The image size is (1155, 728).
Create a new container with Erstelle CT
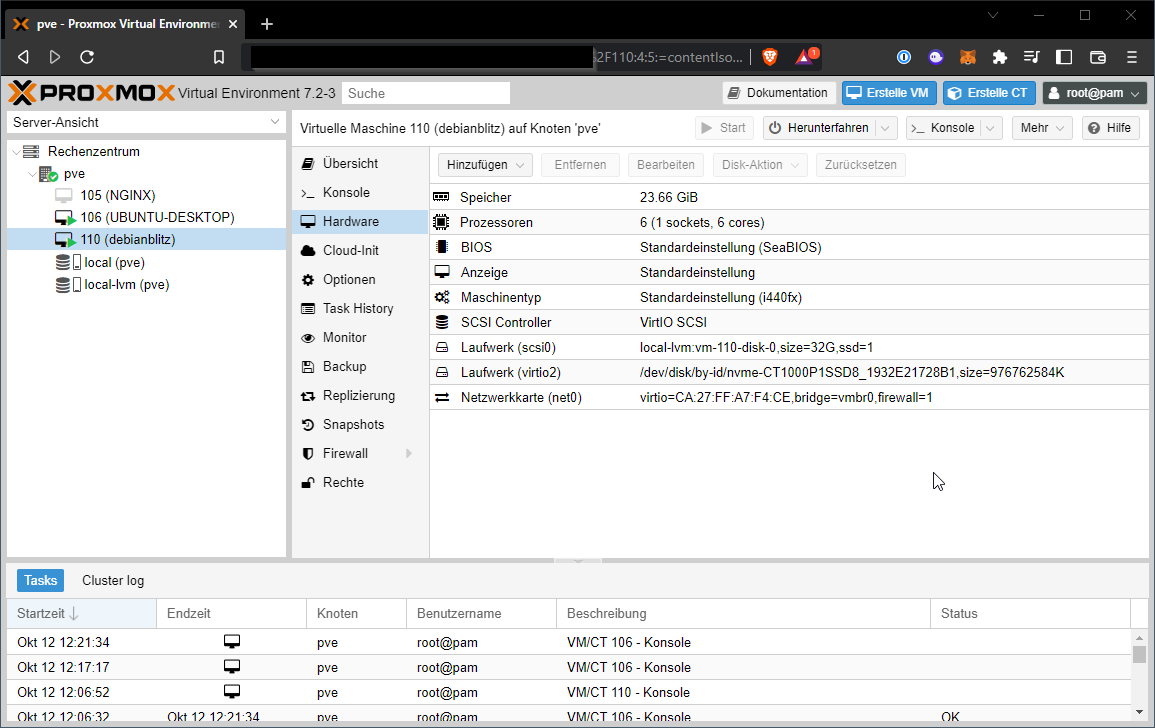pos(989,92)
